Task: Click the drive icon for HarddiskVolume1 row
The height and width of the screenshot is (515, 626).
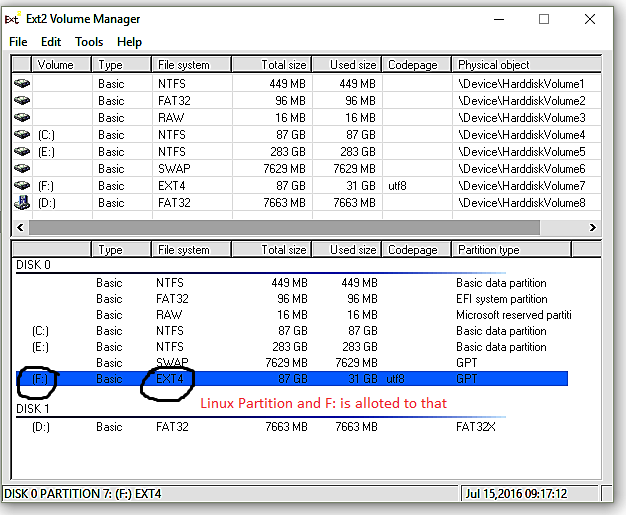Action: click(x=22, y=83)
